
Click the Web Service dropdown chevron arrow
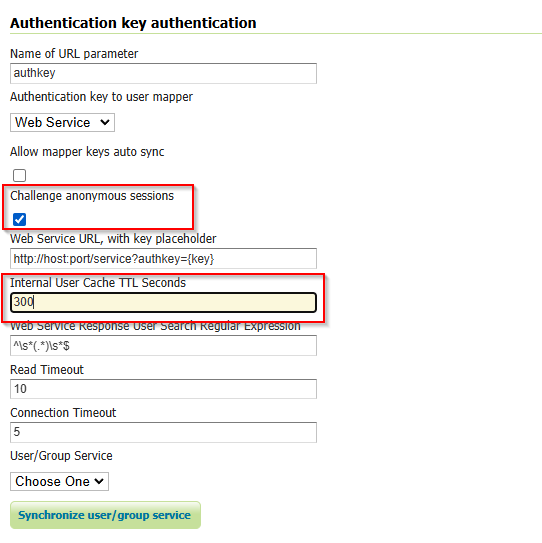click(x=105, y=122)
